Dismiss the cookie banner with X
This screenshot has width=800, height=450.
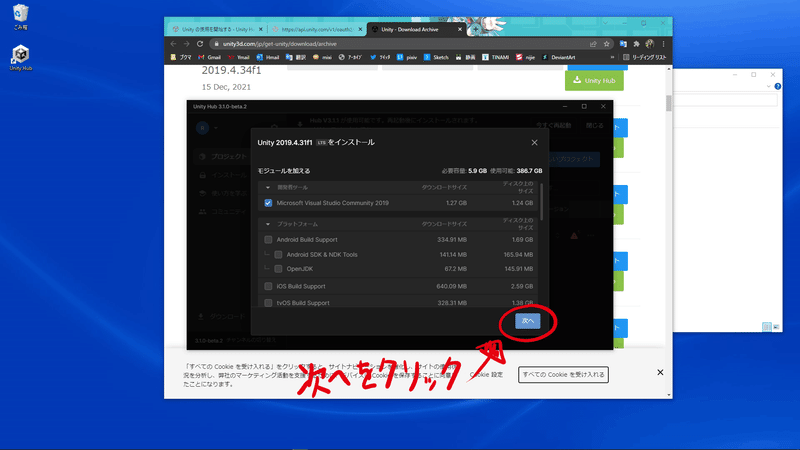pos(660,372)
